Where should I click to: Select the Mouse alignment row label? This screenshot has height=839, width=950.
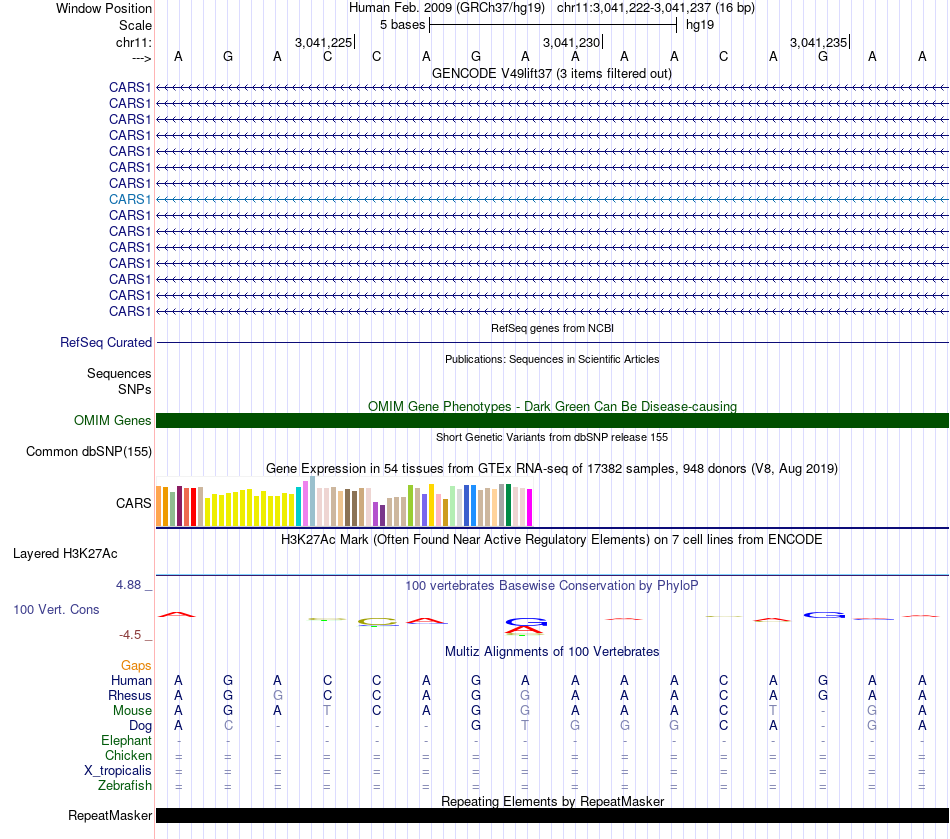click(132, 711)
